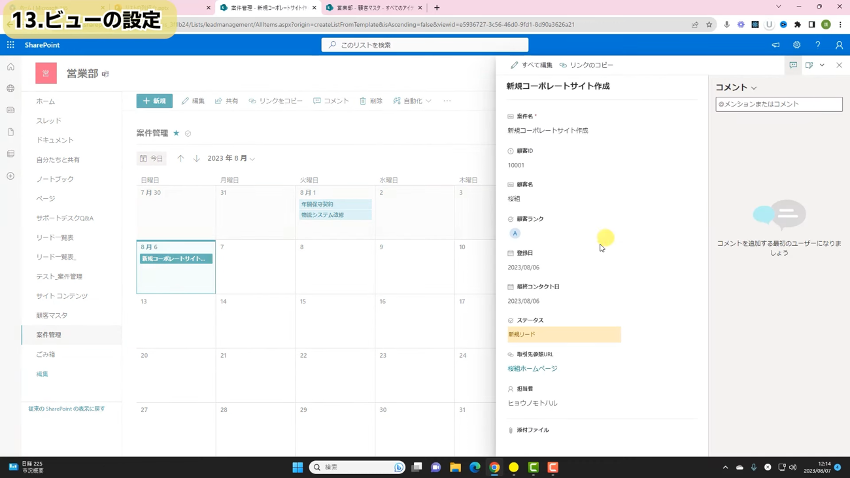850x478 pixels.
Task: Expand the 2023年8月 month picker
Action: point(231,158)
